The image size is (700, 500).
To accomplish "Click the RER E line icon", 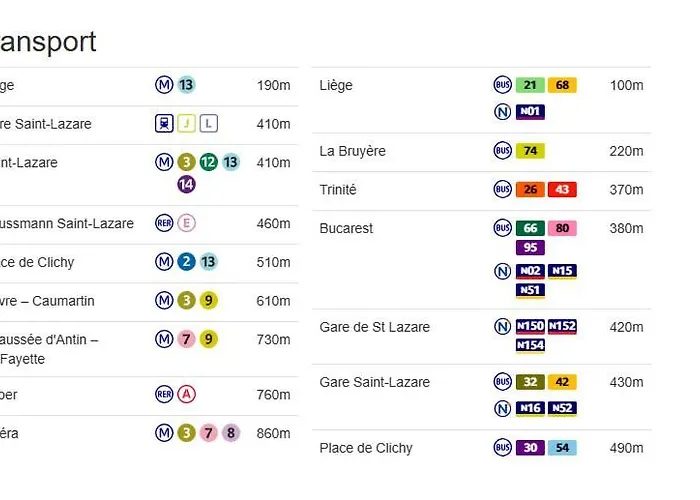I will tap(187, 223).
